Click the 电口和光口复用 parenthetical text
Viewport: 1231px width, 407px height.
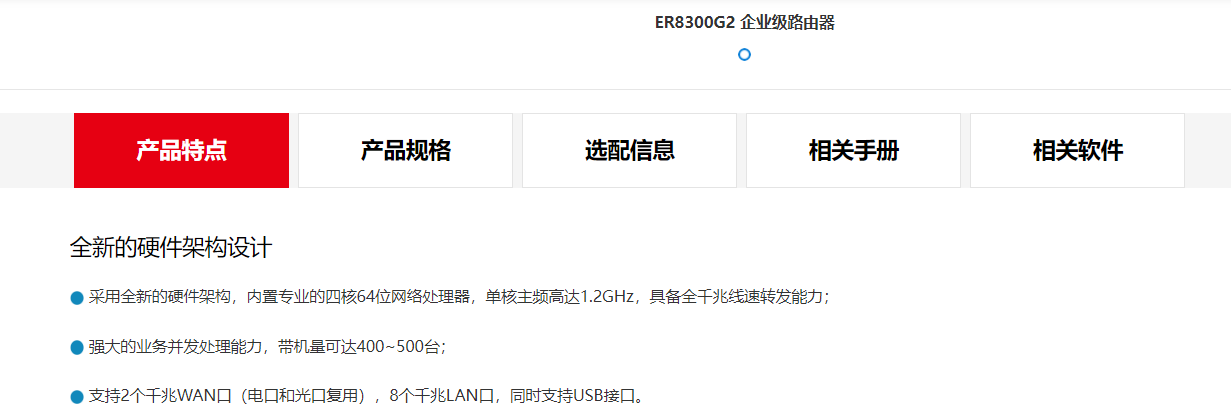[297, 396]
